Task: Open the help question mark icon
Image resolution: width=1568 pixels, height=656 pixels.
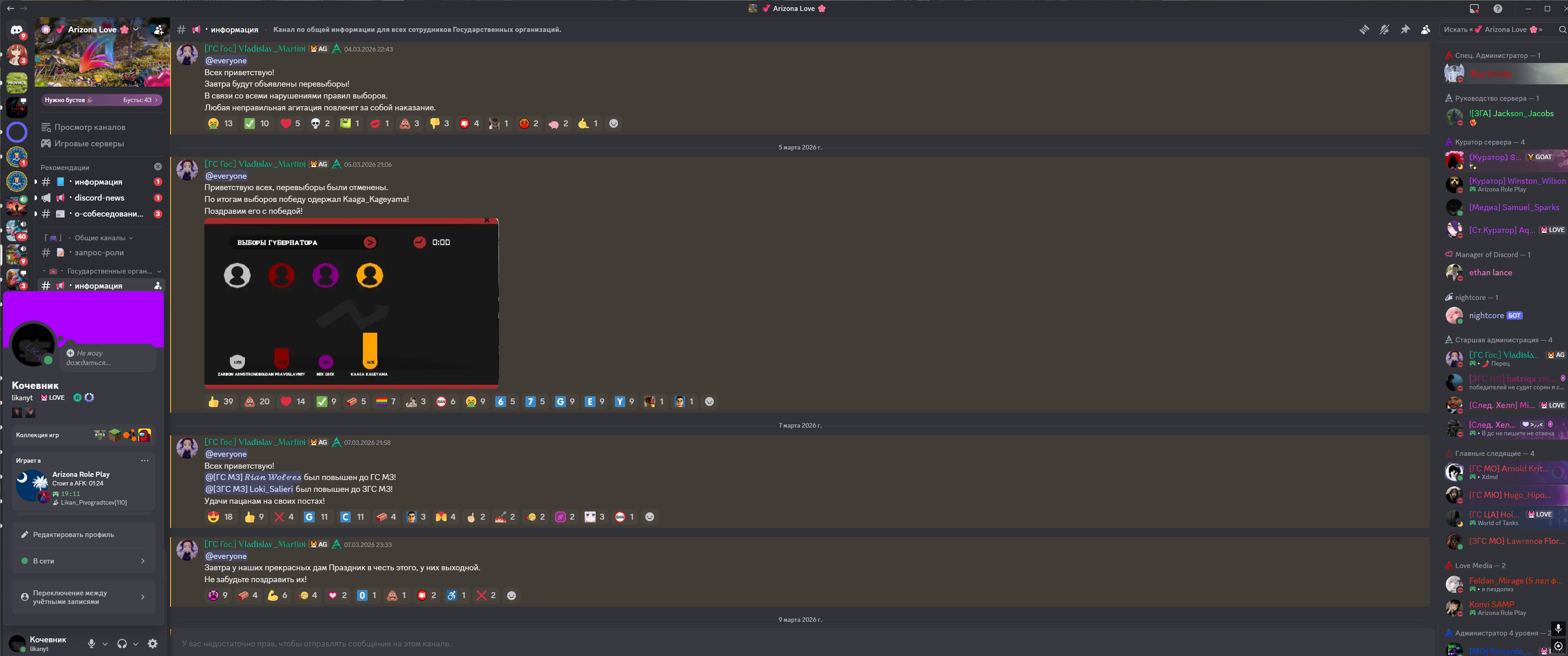Action: [1497, 9]
